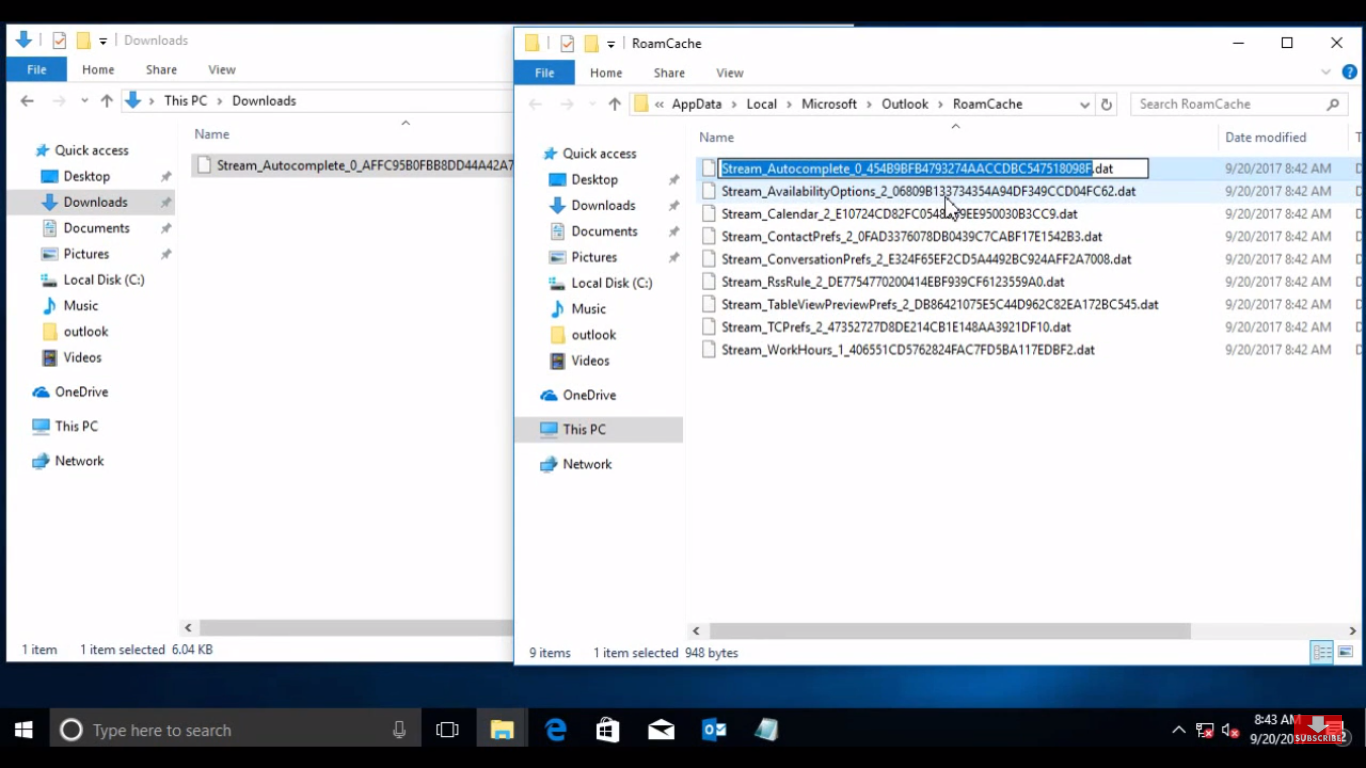
Task: Unmute the system volume in the tray
Action: 1229,730
